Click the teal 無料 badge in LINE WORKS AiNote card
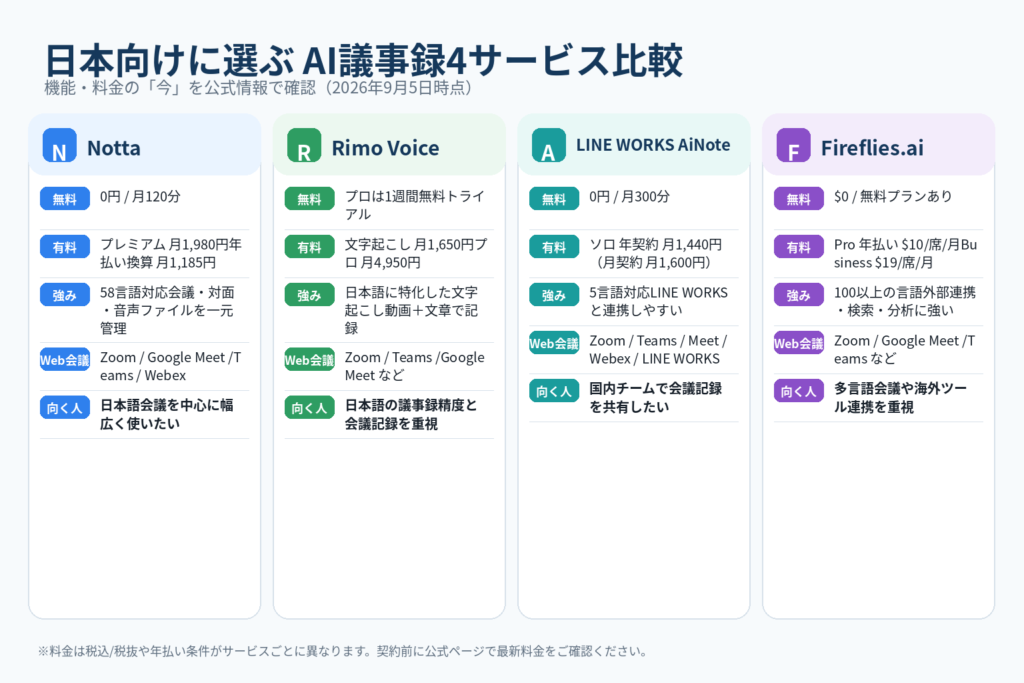This screenshot has width=1024, height=683. click(554, 199)
